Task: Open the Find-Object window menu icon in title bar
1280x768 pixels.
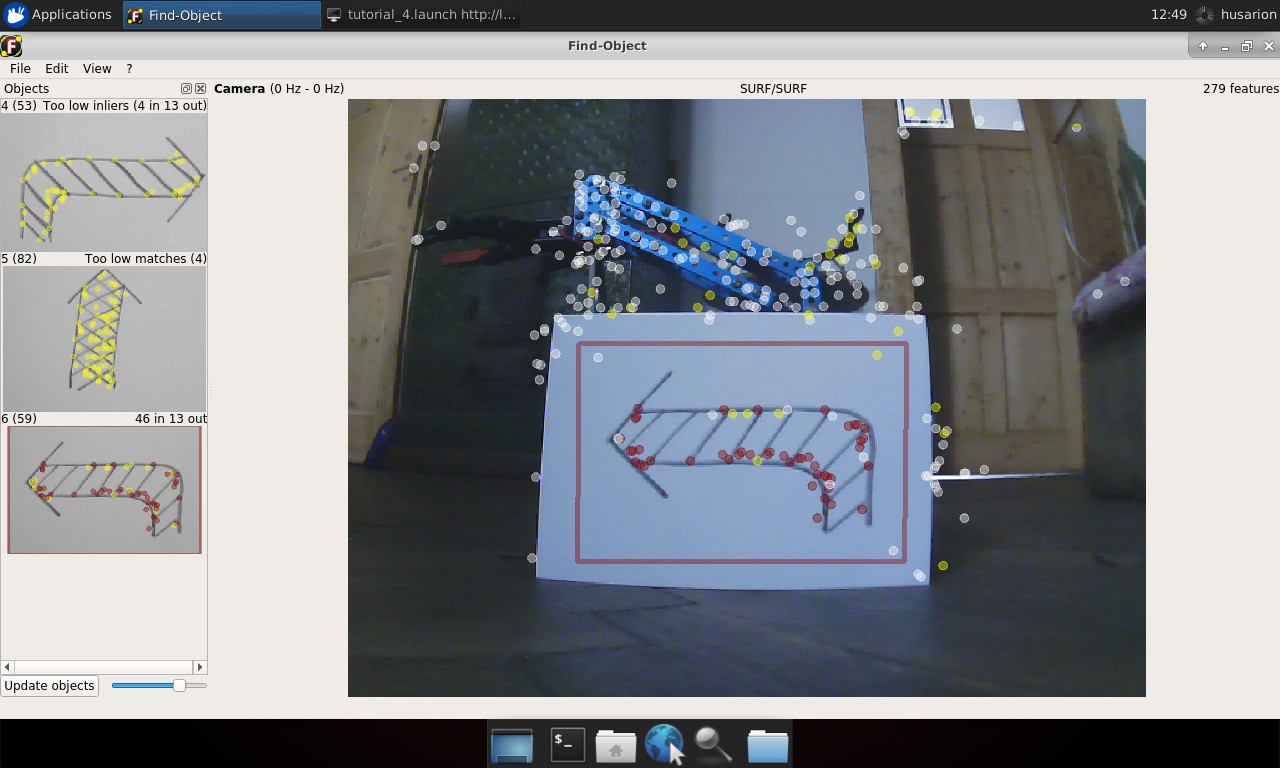Action: (x=12, y=46)
